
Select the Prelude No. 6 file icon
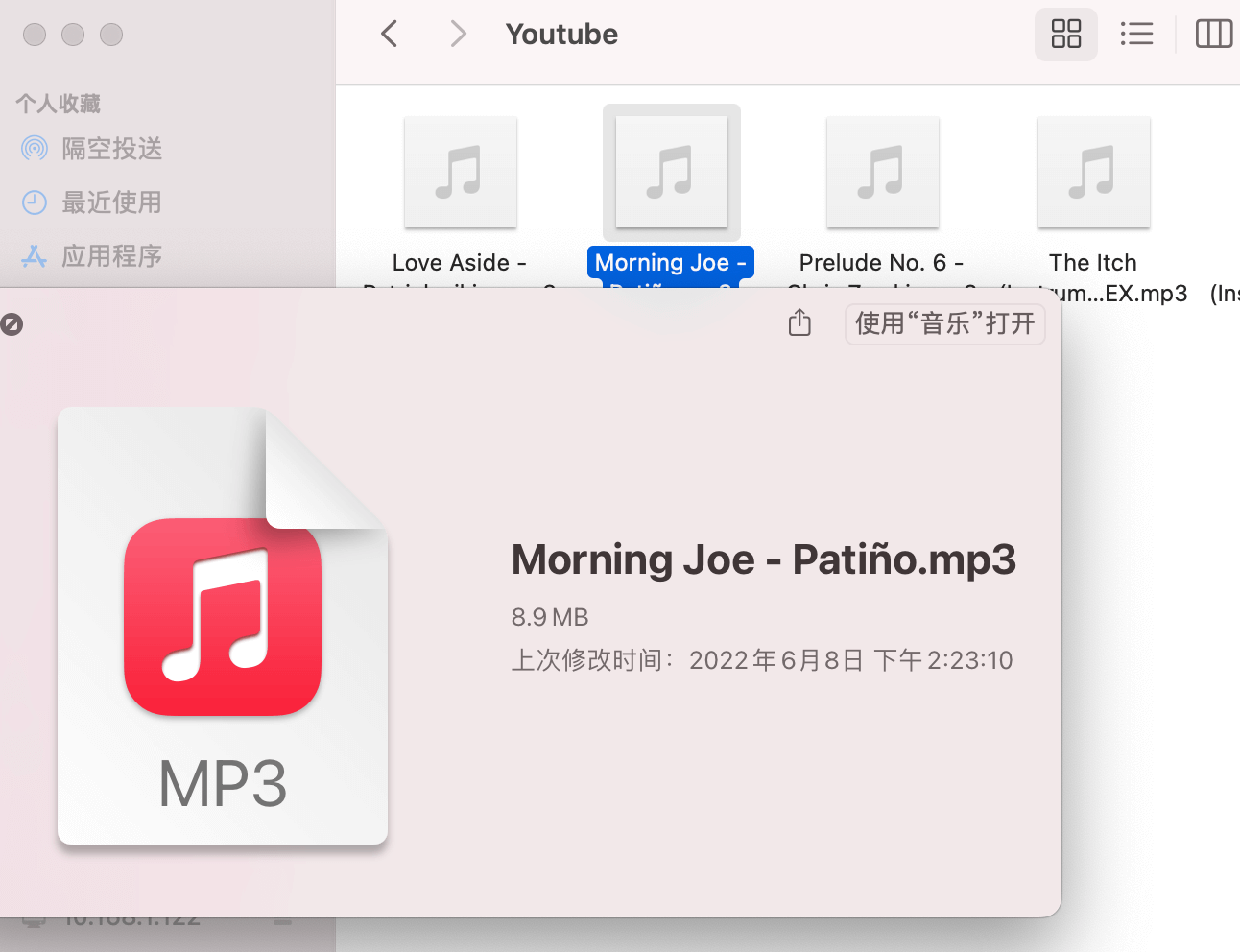point(882,173)
